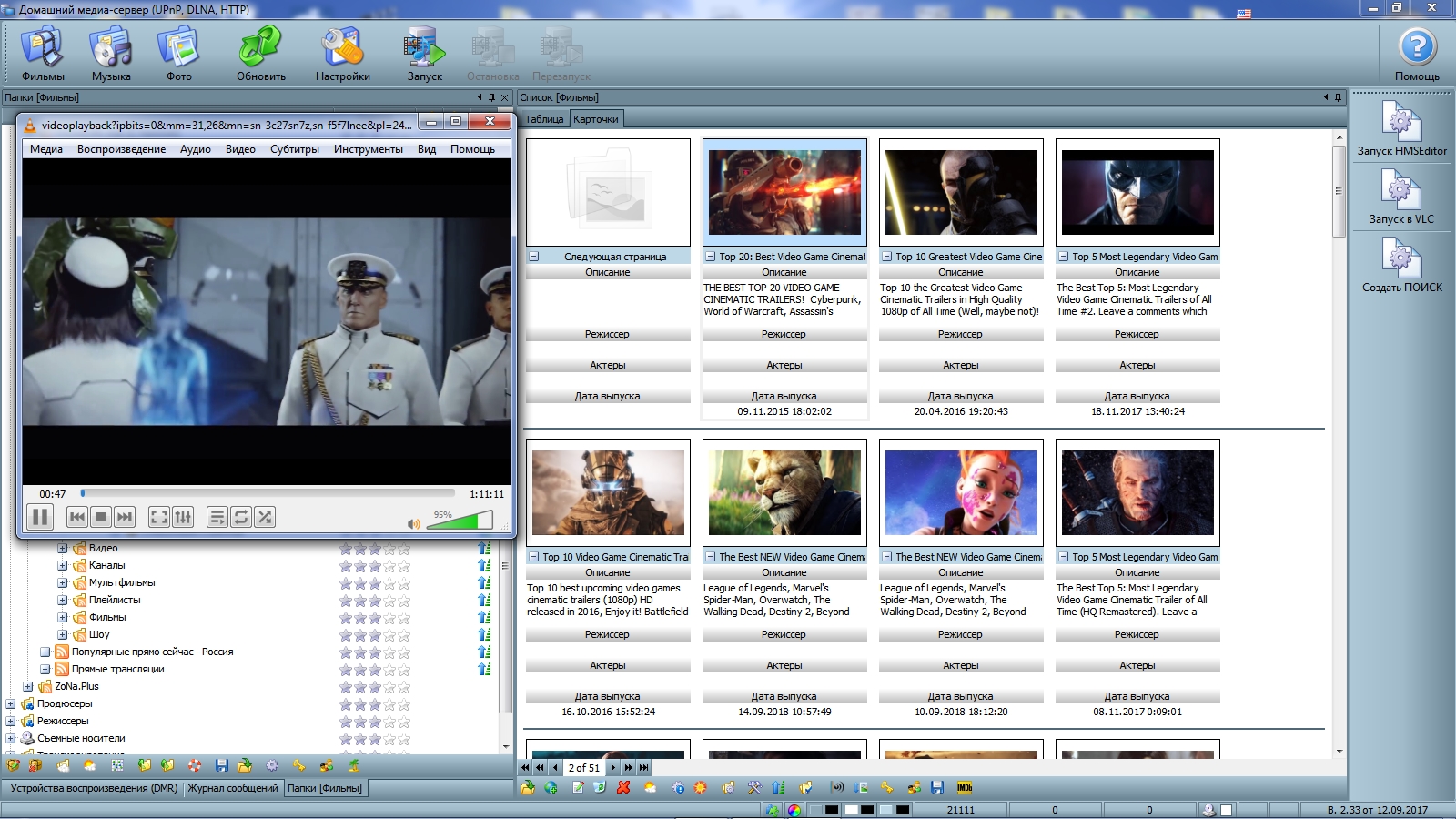Expand the ZoNa.Plus node
The image size is (1456, 819).
coord(28,686)
